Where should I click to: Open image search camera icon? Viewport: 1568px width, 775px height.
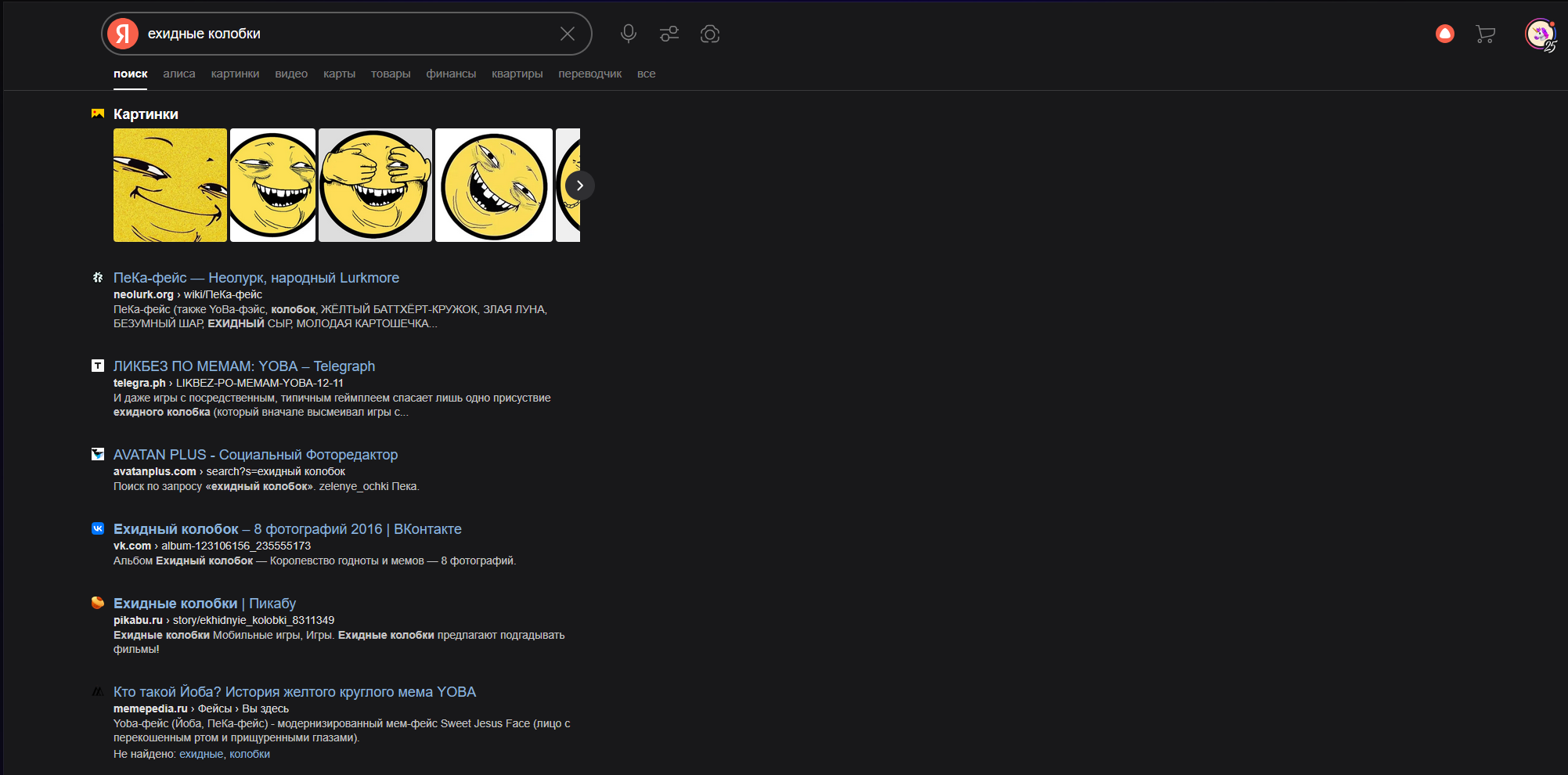(710, 34)
